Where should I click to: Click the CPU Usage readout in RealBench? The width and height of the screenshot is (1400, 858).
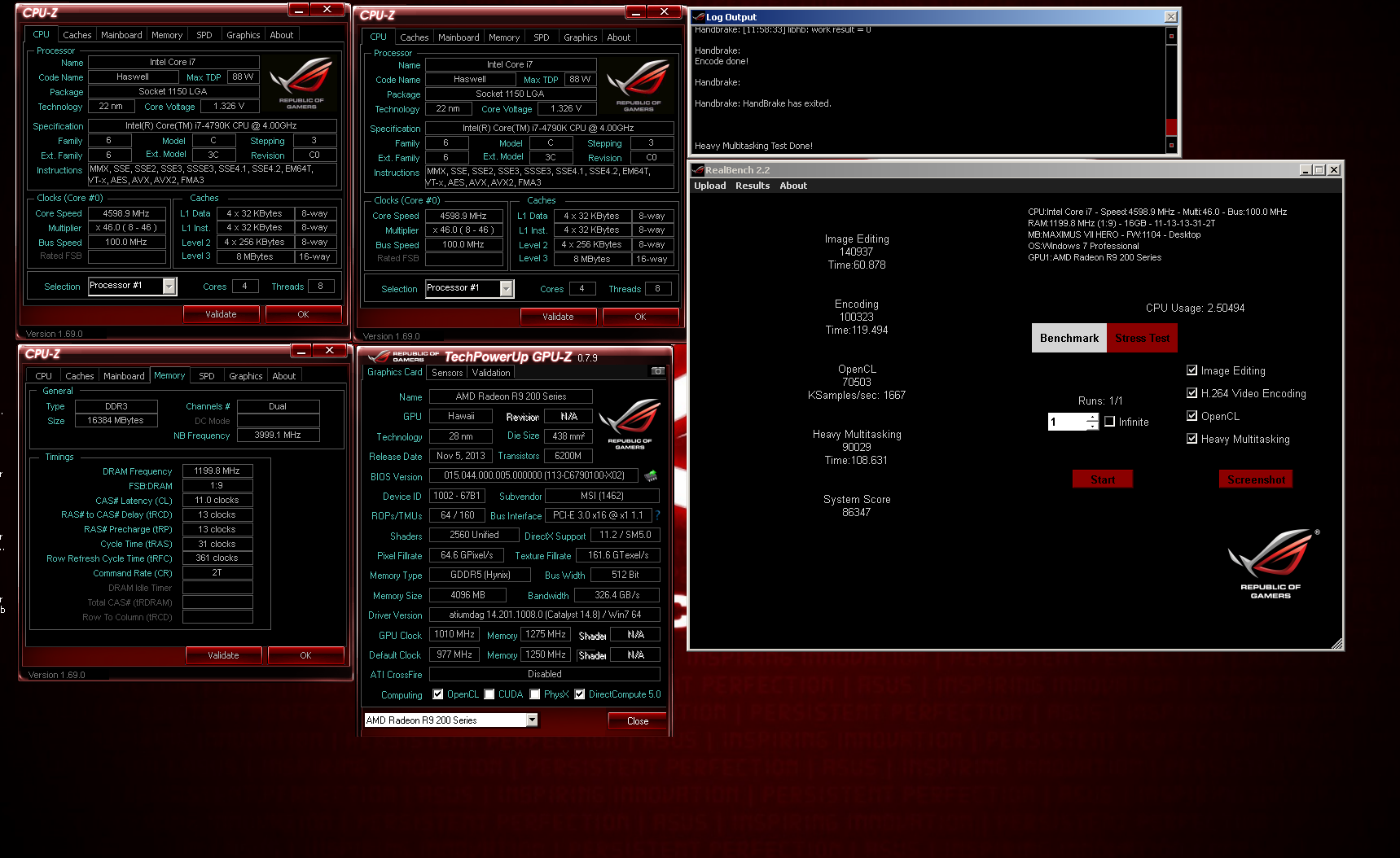(x=1195, y=308)
